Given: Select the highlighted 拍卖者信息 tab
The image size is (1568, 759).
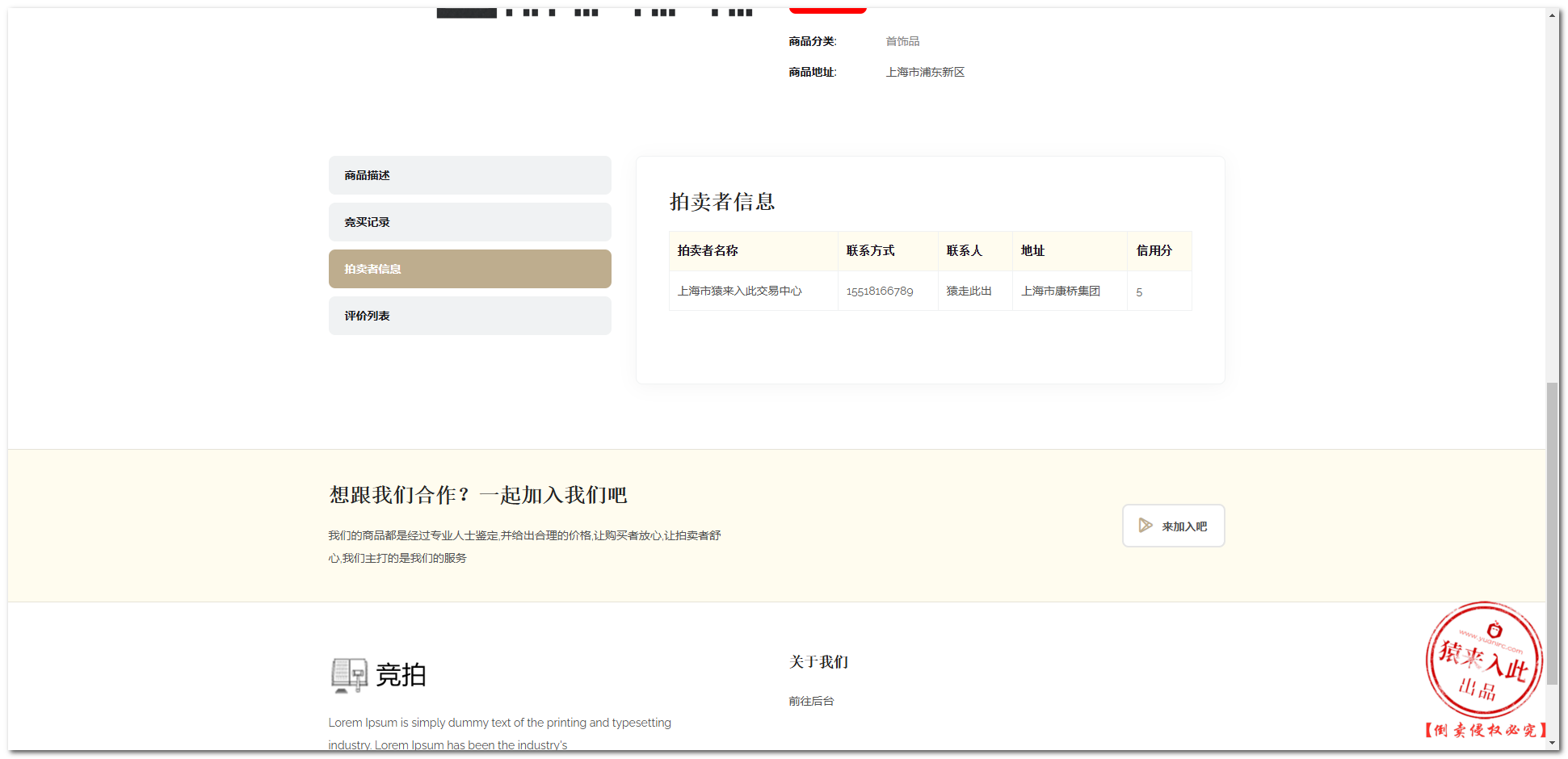Looking at the screenshot, I should [469, 269].
